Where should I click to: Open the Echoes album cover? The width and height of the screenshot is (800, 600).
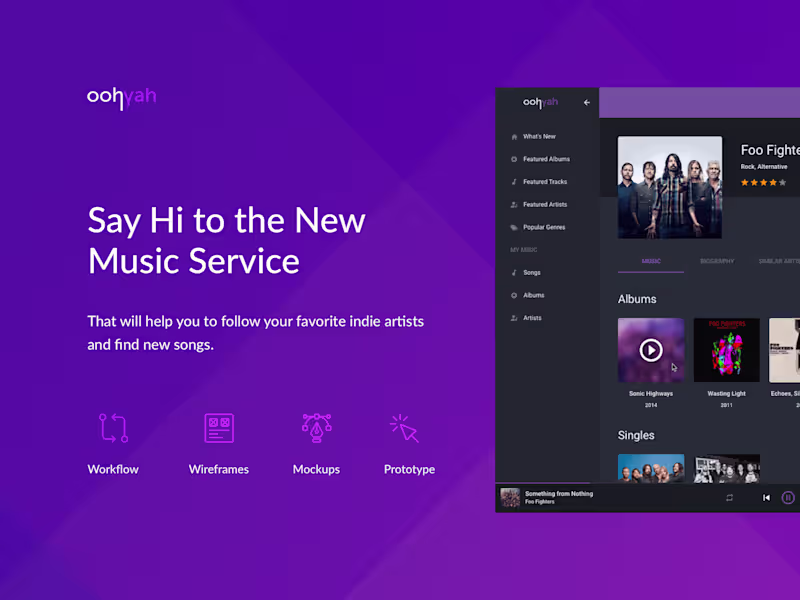click(x=785, y=350)
